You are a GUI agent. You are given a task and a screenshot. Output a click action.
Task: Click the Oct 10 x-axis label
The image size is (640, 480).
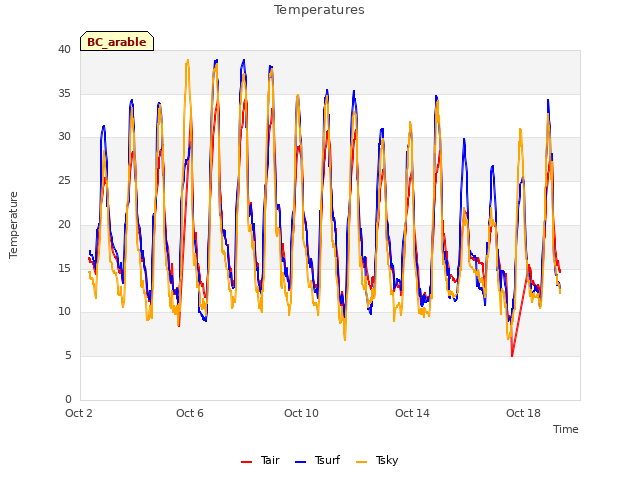(x=301, y=413)
